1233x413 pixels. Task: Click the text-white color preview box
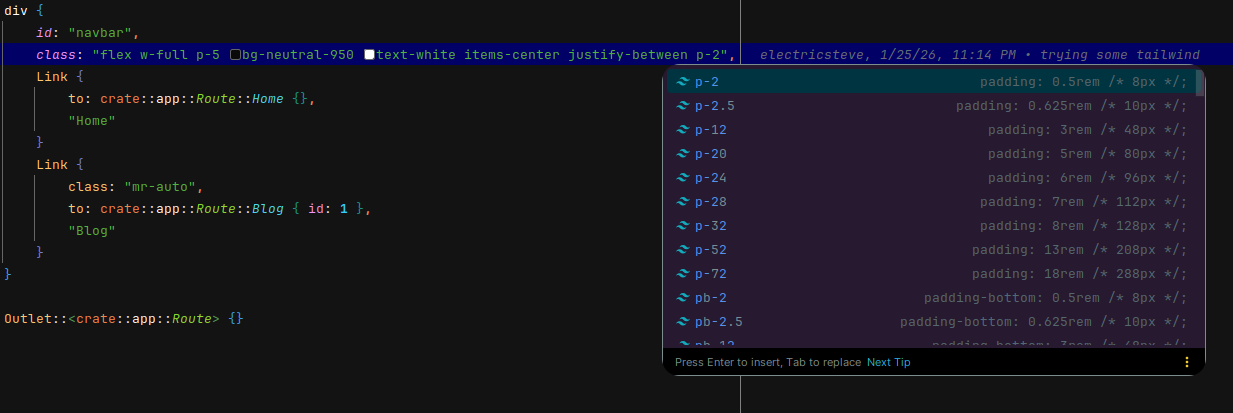(x=370, y=54)
